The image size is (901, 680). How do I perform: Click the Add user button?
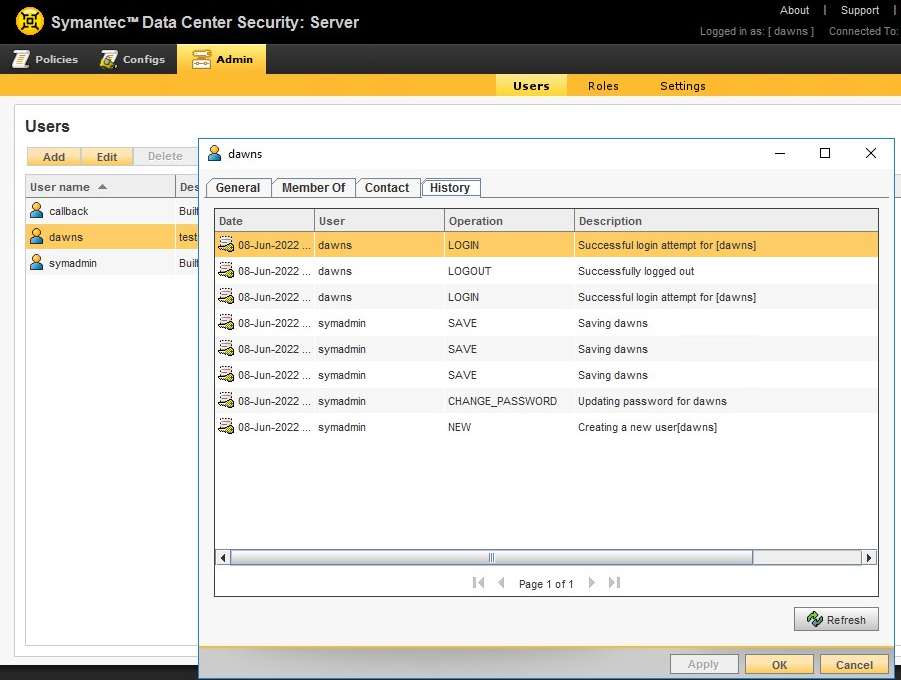click(54, 156)
